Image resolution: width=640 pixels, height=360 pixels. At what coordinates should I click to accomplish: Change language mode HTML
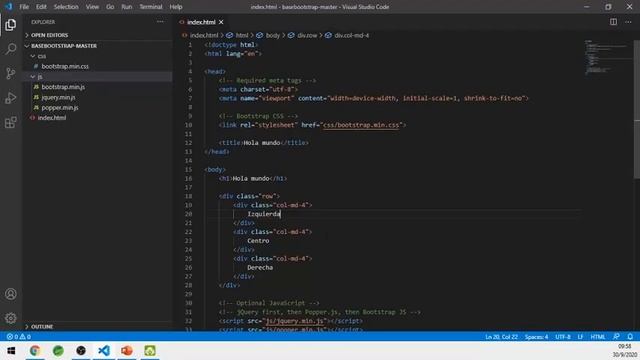(x=598, y=337)
